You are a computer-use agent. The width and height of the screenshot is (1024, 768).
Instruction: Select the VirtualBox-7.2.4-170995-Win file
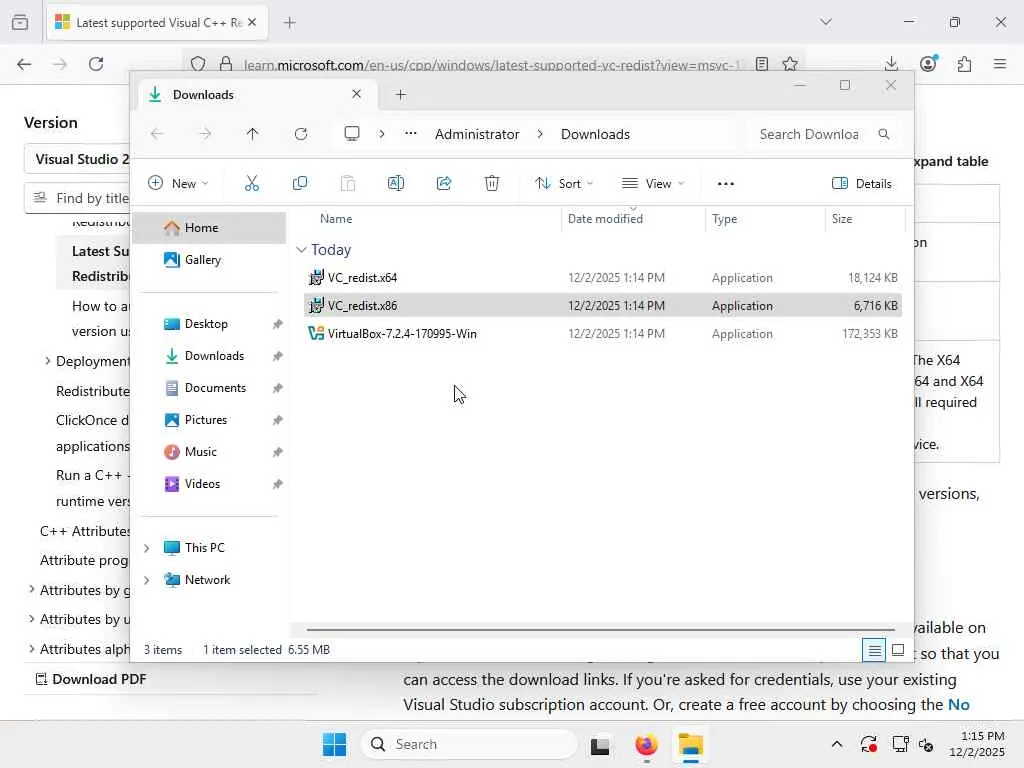pos(603,334)
